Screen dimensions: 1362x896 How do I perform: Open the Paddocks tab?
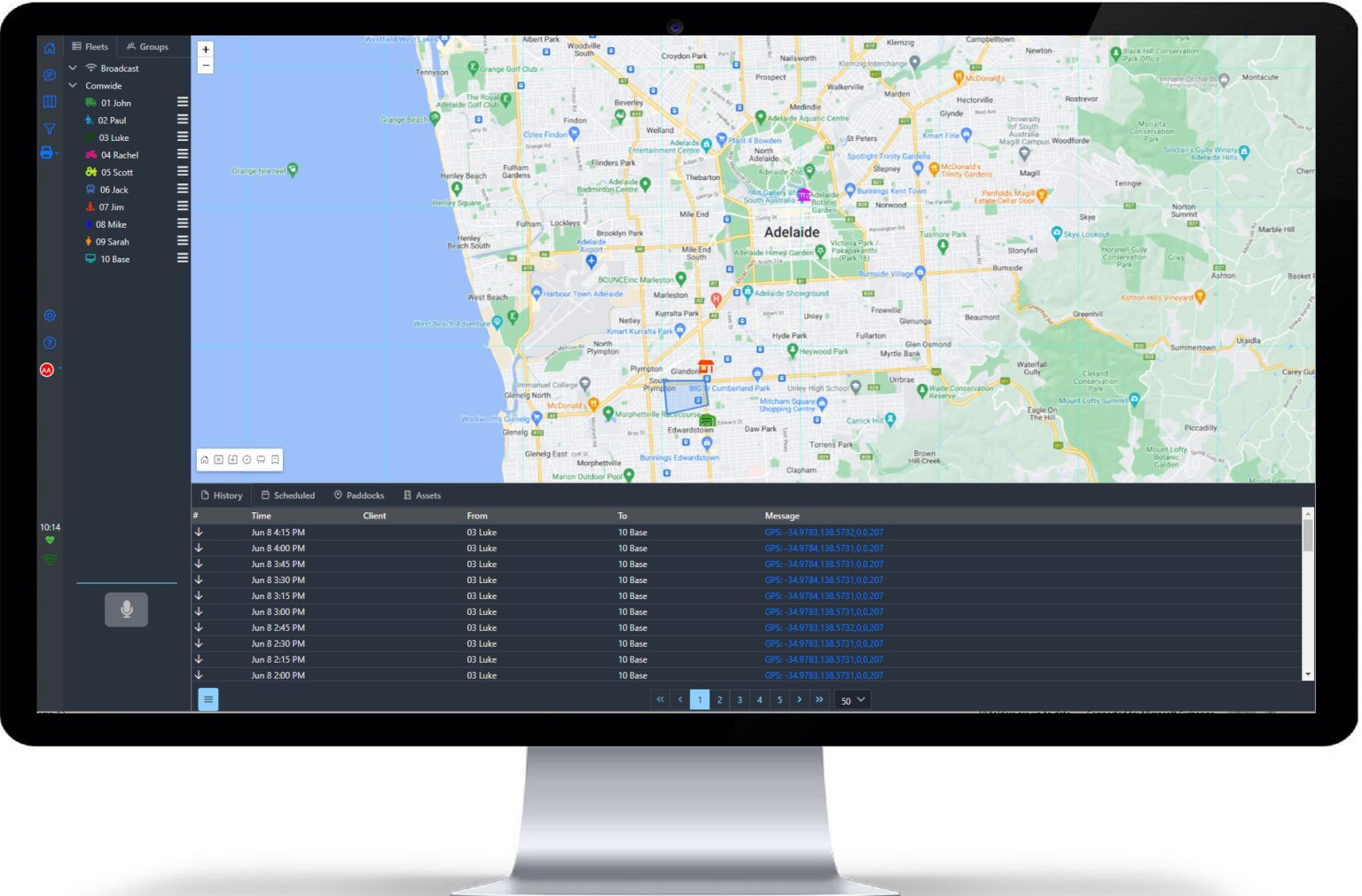click(x=359, y=495)
